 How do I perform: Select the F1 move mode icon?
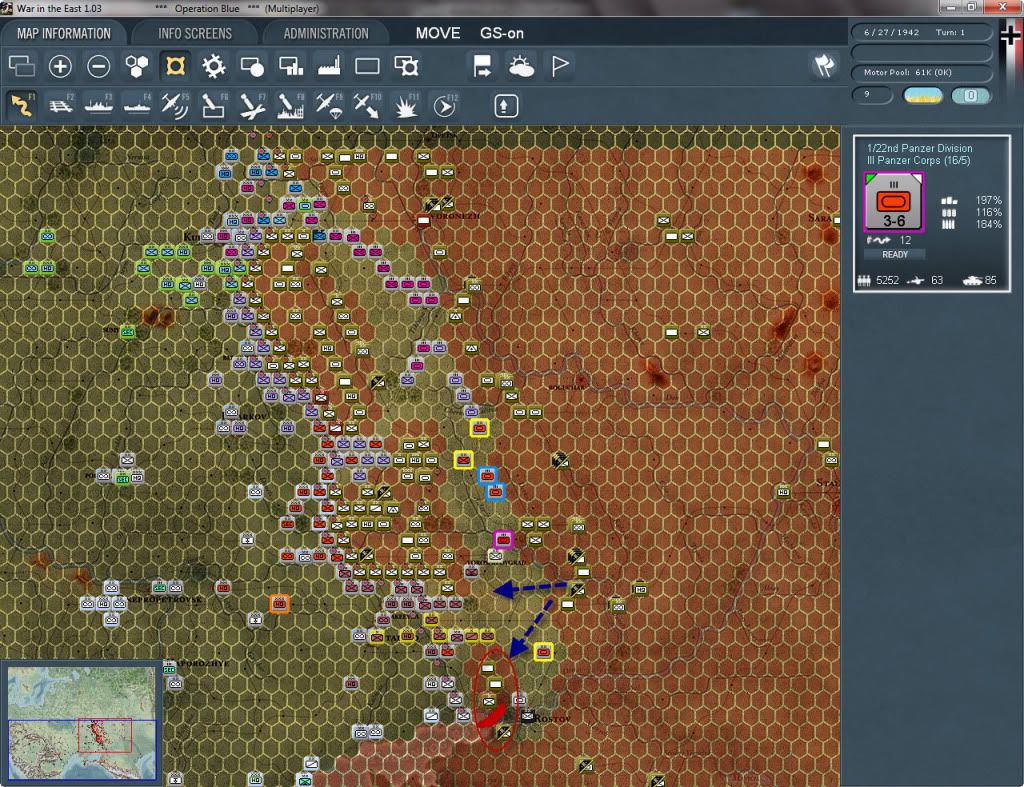pos(22,105)
